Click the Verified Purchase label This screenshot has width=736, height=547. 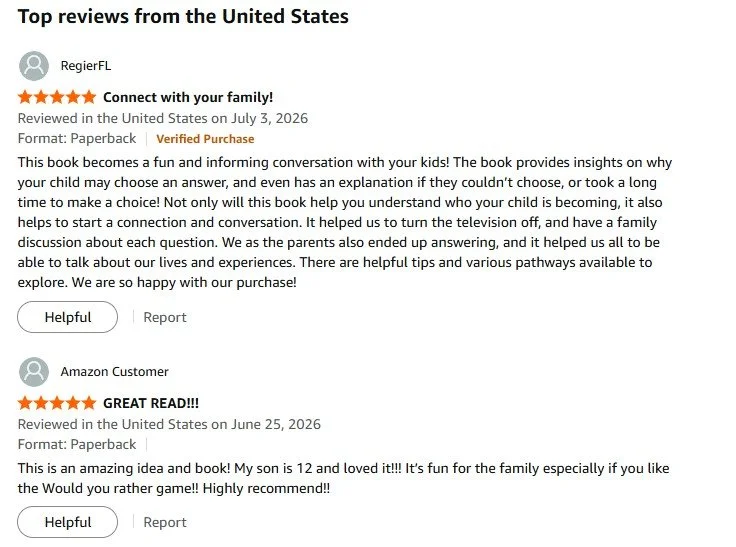pyautogui.click(x=205, y=139)
